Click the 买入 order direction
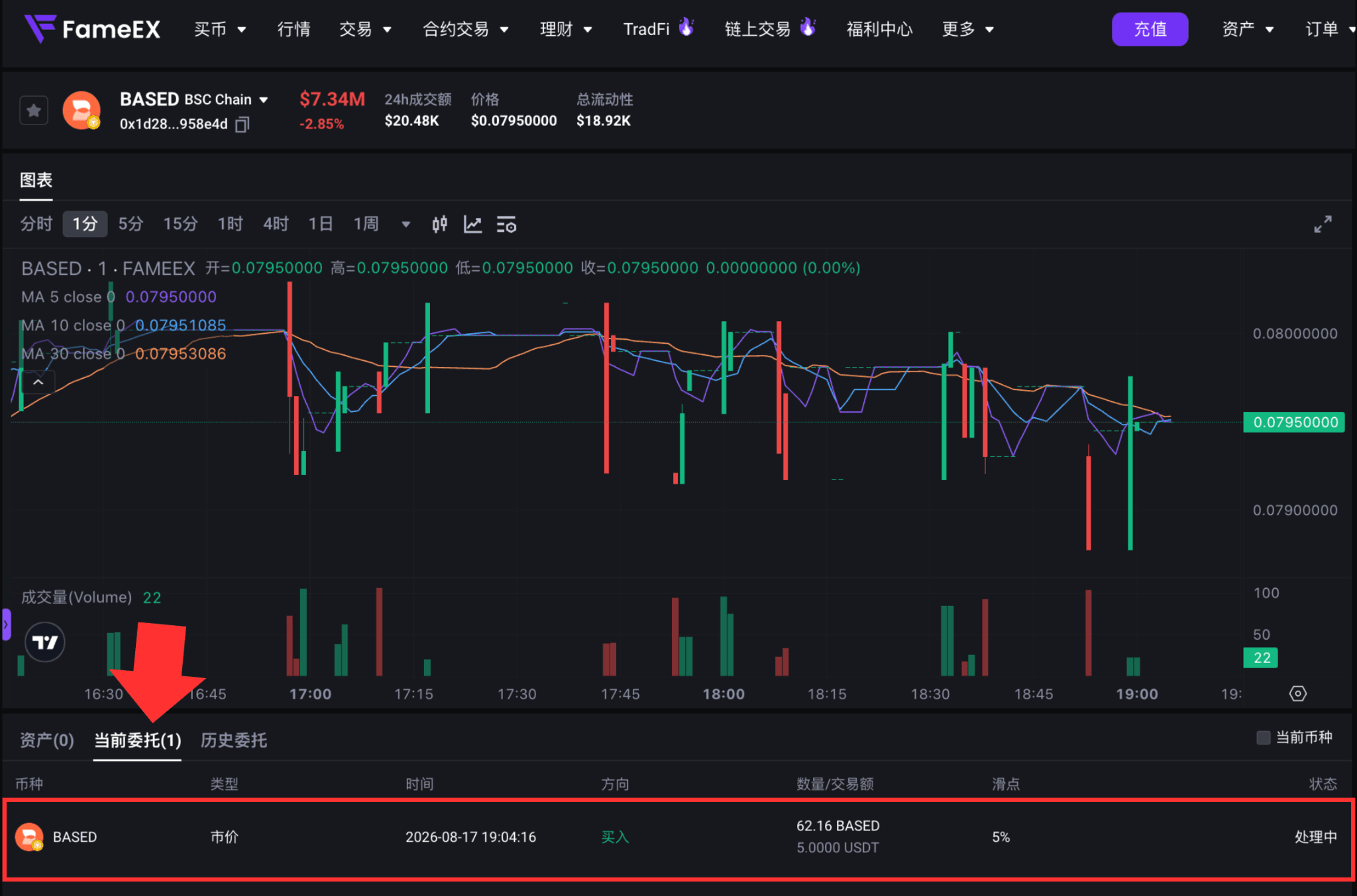 pos(614,837)
